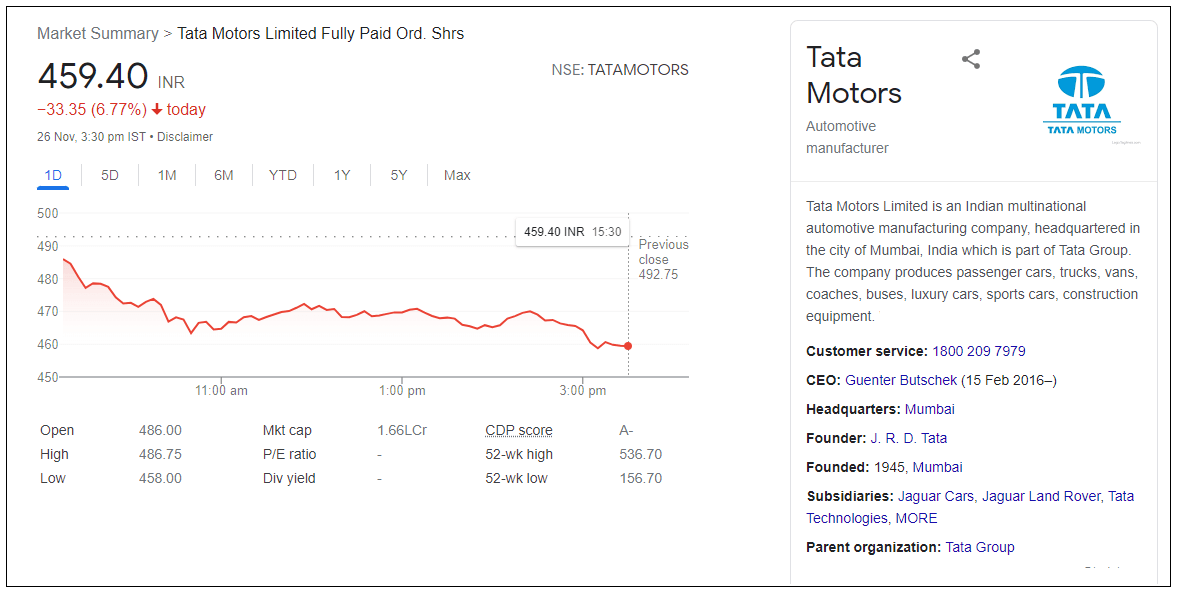The image size is (1177, 592).
Task: Click the 1:00 pm axis label
Action: [x=402, y=391]
